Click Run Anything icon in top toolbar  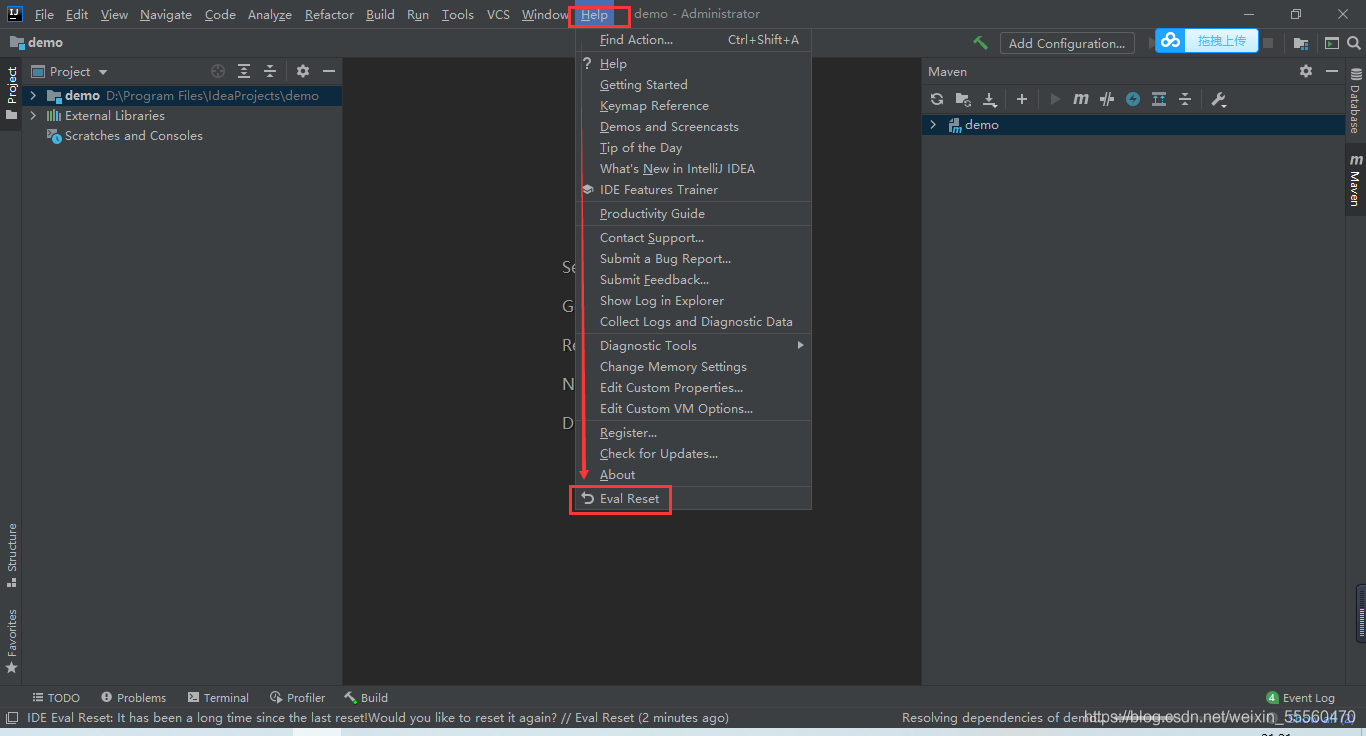[1332, 43]
